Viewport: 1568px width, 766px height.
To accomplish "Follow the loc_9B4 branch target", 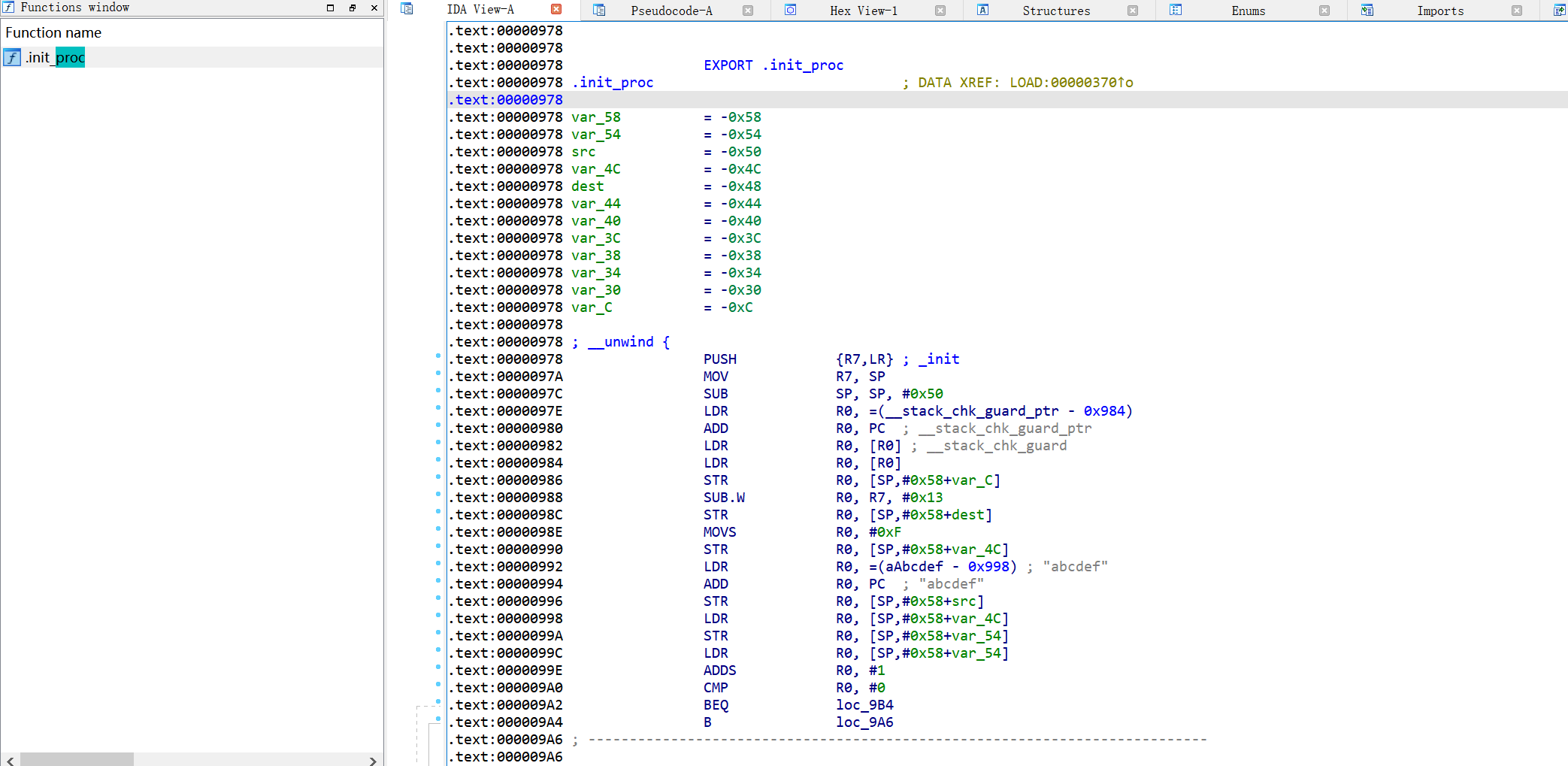I will (864, 705).
